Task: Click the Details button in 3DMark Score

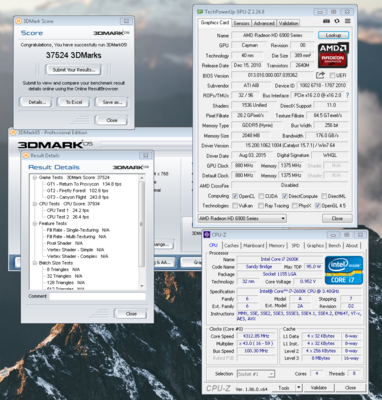Action: coord(36,102)
